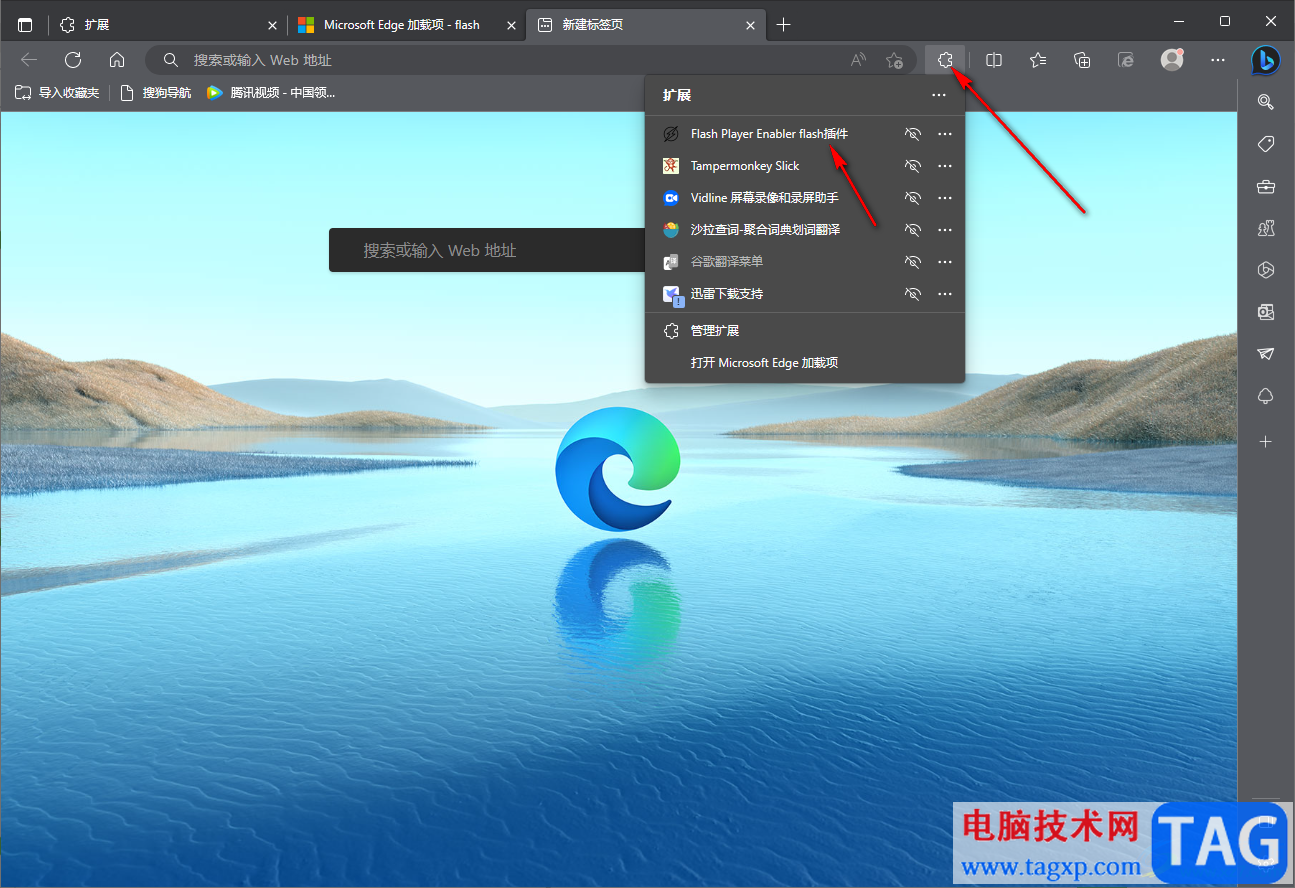The width and height of the screenshot is (1295, 888).
Task: Add this page to favorites star
Action: coord(894,60)
